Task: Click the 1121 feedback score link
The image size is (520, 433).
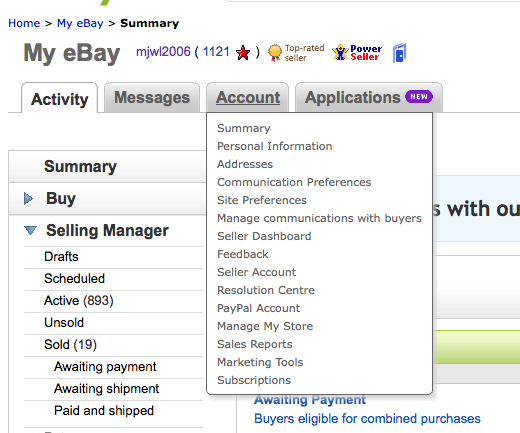Action: pyautogui.click(x=216, y=52)
